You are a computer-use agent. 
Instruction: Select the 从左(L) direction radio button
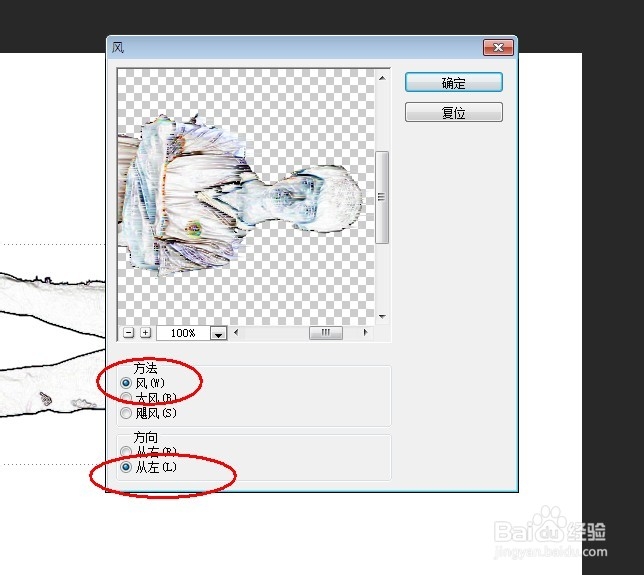(126, 467)
